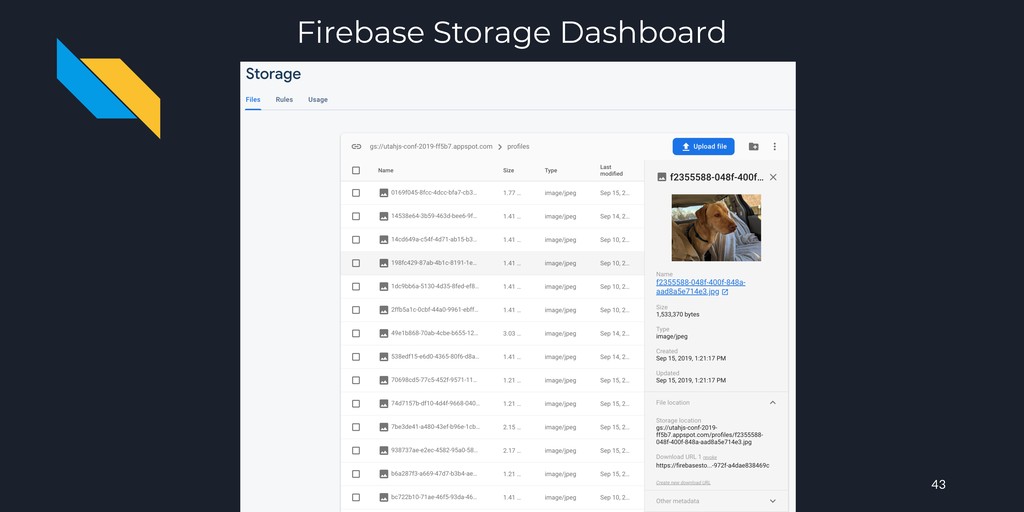This screenshot has width=1024, height=512.
Task: Select checkbox for file 1dc9bb6a
Action: (x=356, y=287)
